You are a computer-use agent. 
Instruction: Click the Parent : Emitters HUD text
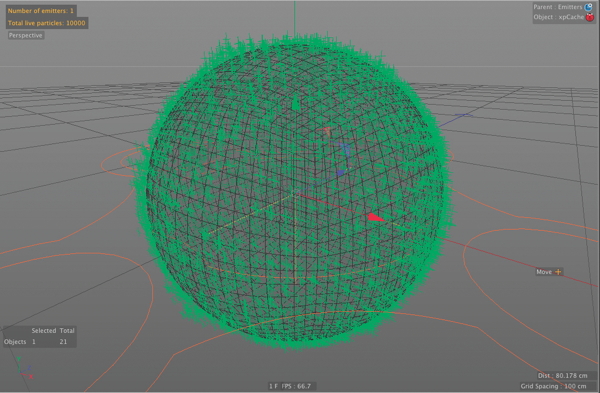coord(558,7)
